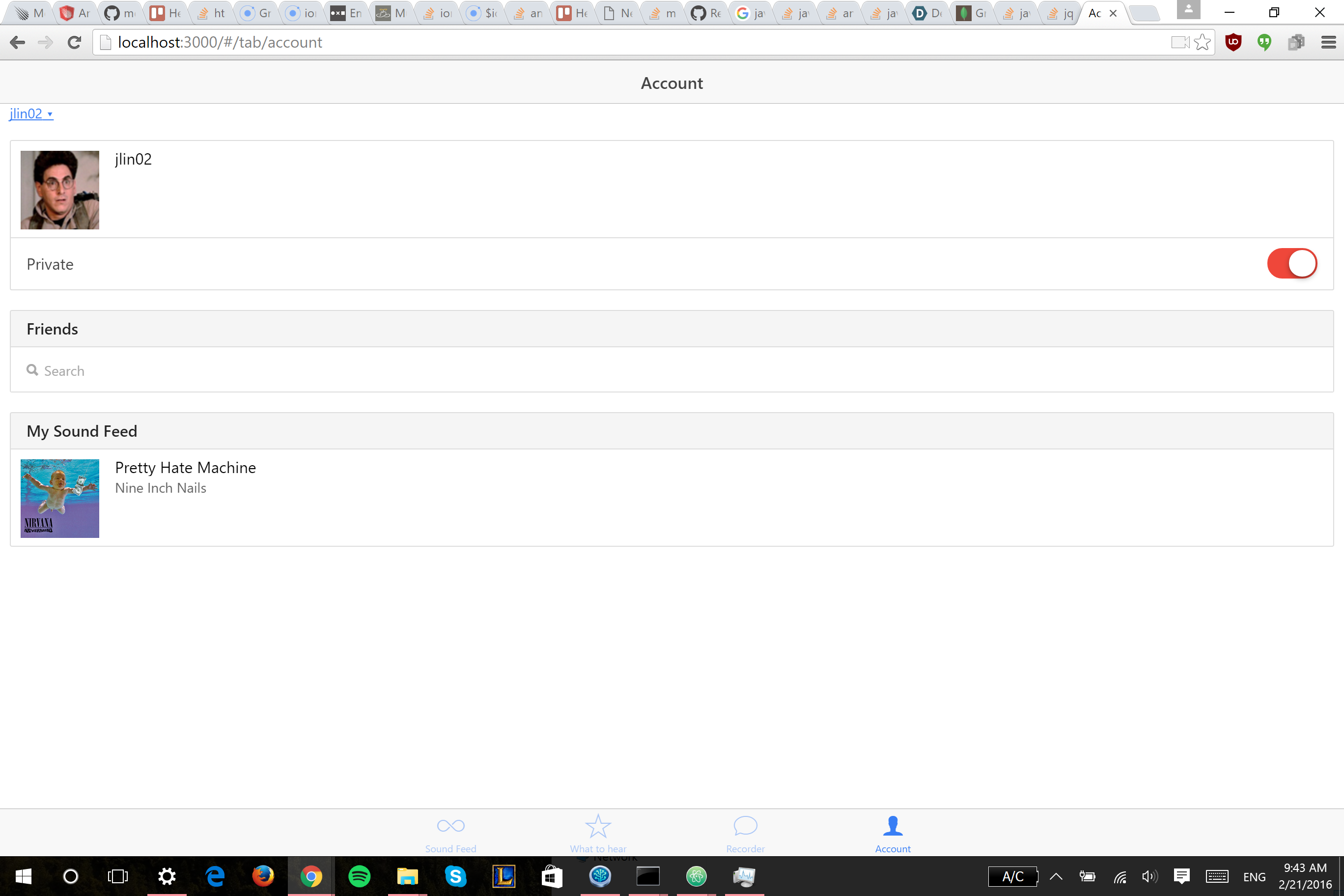Screen dimensions: 1344x896
Task: Show hidden system tray icons chevron
Action: coord(1056,876)
